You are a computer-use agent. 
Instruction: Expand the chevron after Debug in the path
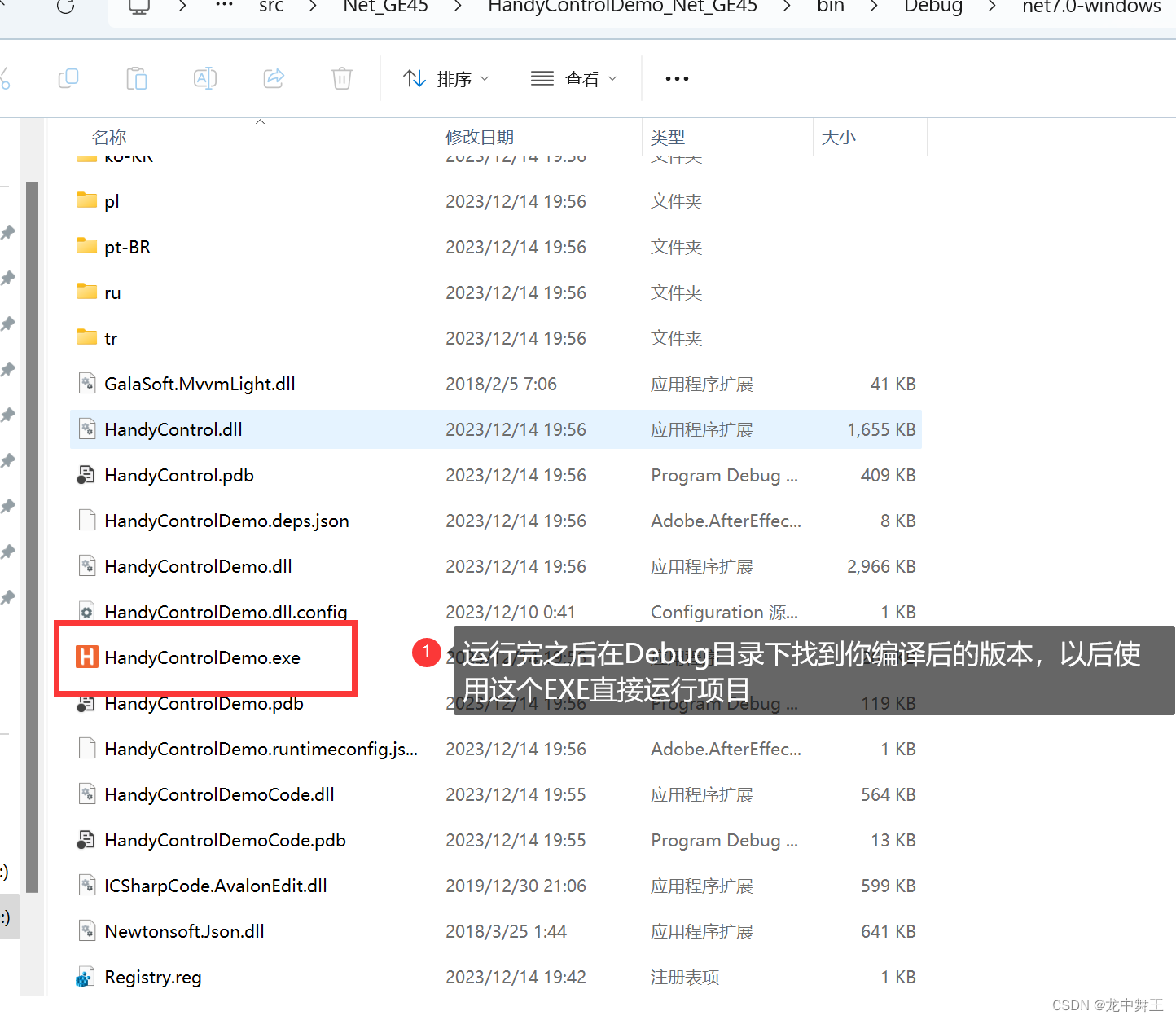pyautogui.click(x=992, y=7)
